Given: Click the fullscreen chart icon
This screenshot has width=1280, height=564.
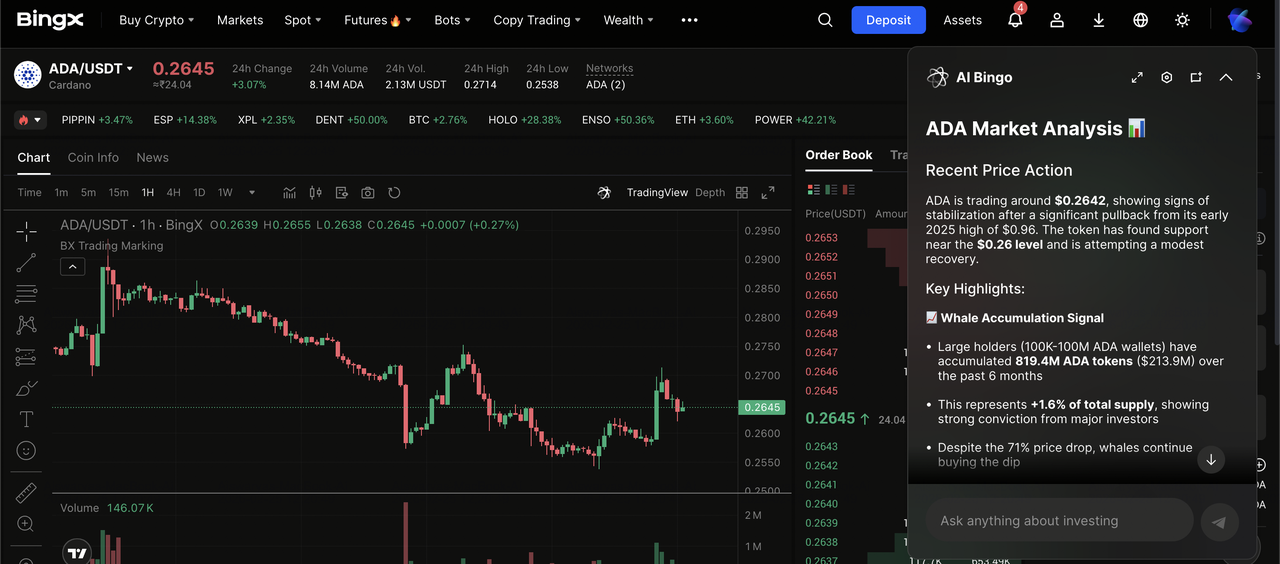Looking at the screenshot, I should pos(768,193).
